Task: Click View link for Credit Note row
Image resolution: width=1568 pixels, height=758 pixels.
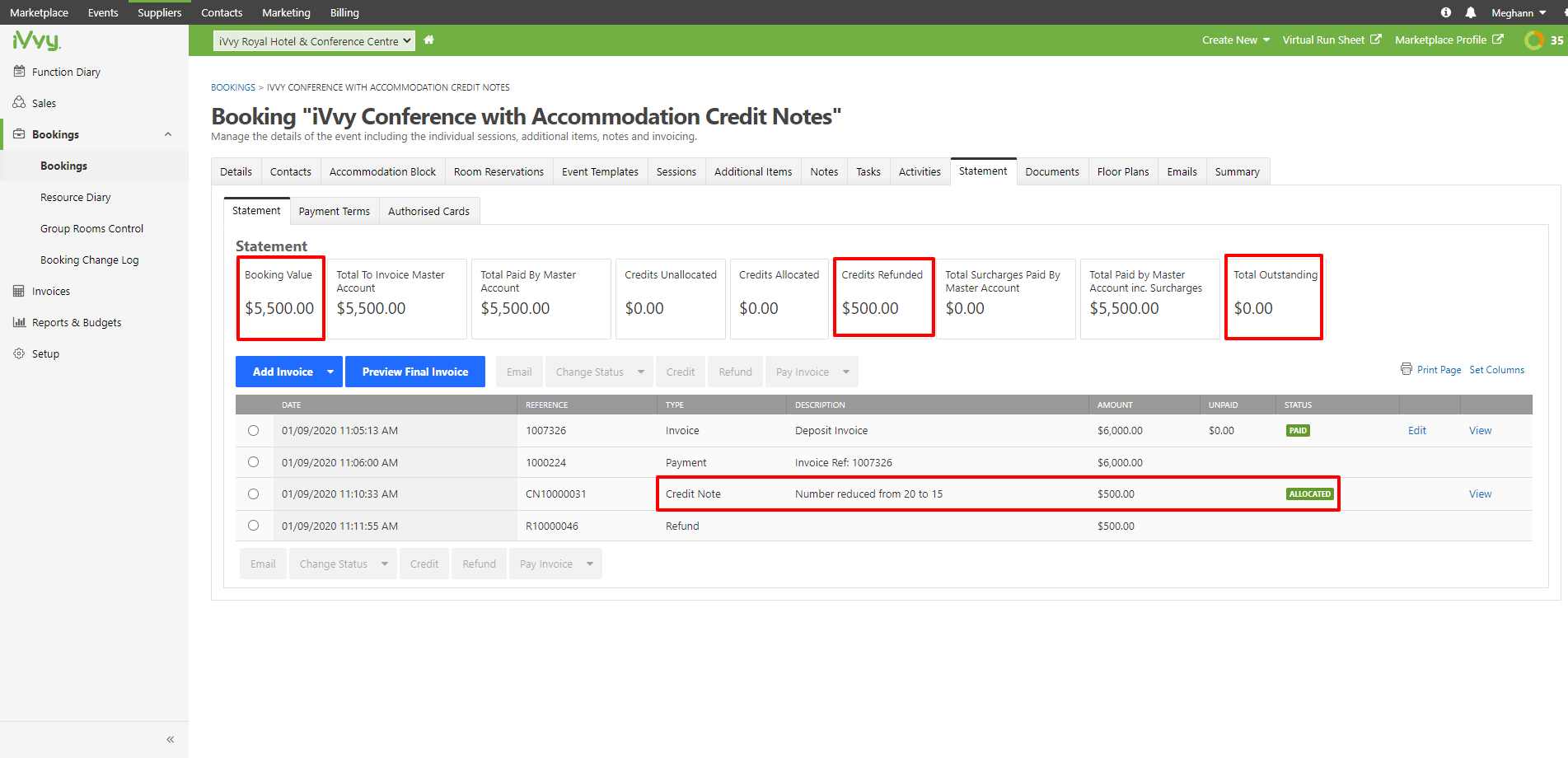Action: tap(1481, 494)
